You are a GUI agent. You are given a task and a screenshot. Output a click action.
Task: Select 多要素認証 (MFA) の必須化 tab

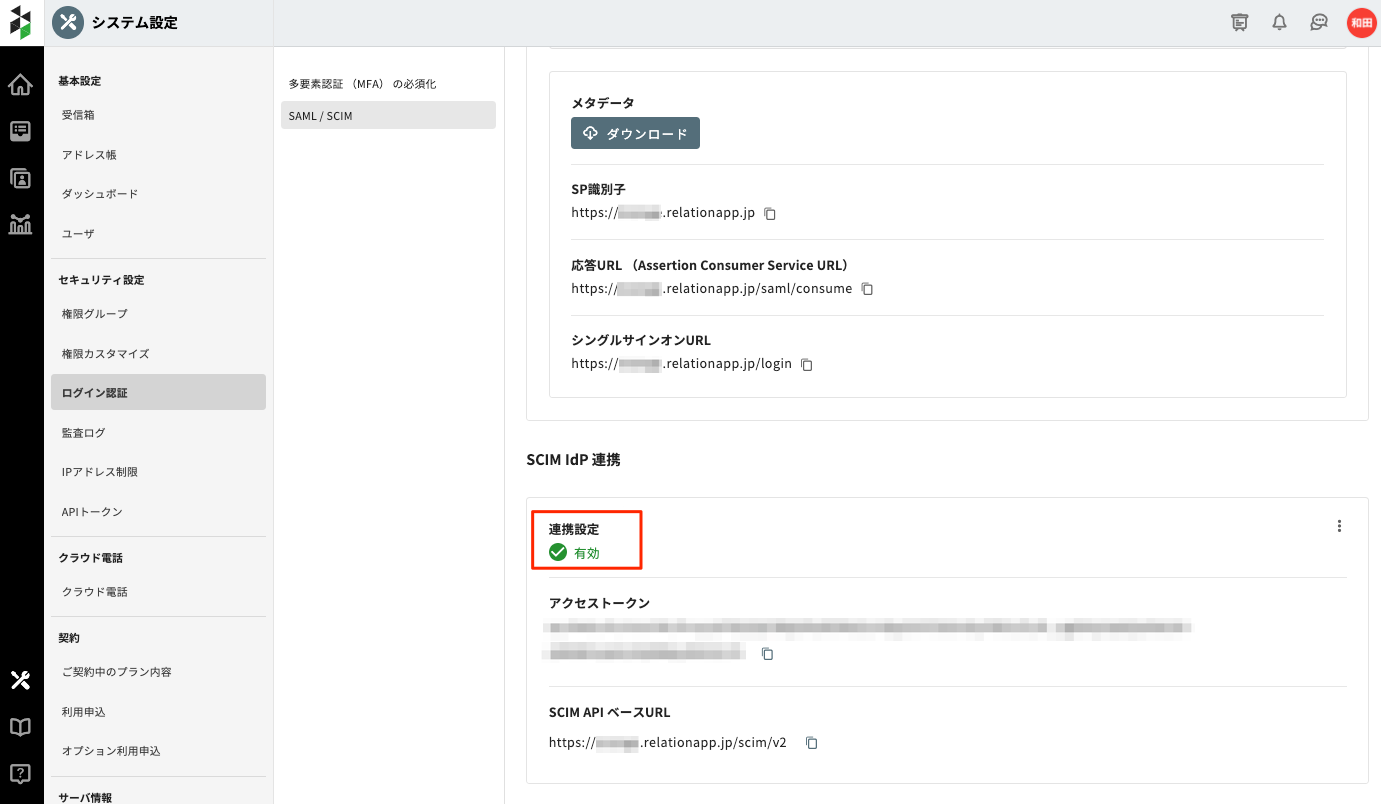pos(363,84)
